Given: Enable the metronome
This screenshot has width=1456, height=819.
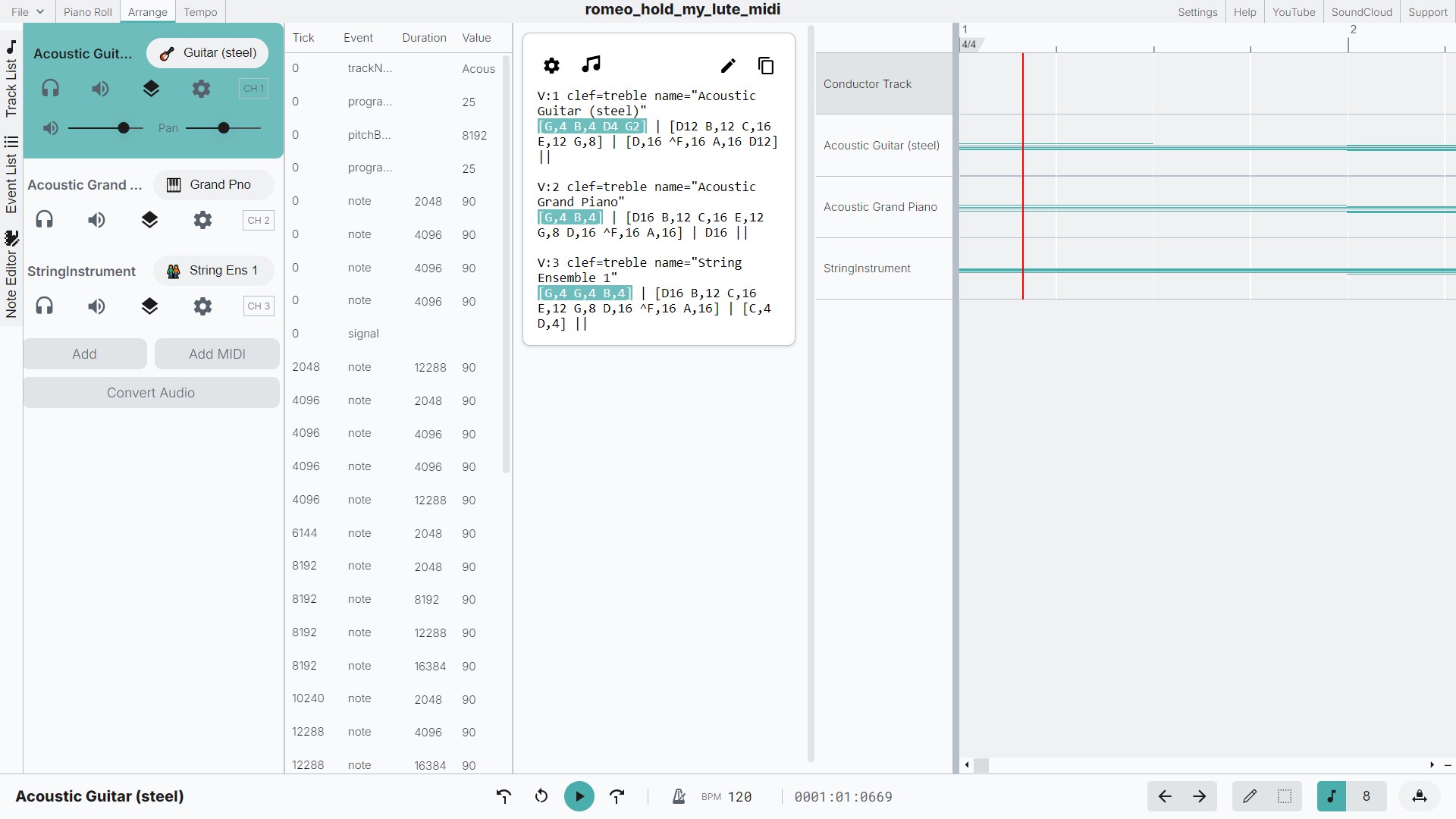Looking at the screenshot, I should click(679, 796).
